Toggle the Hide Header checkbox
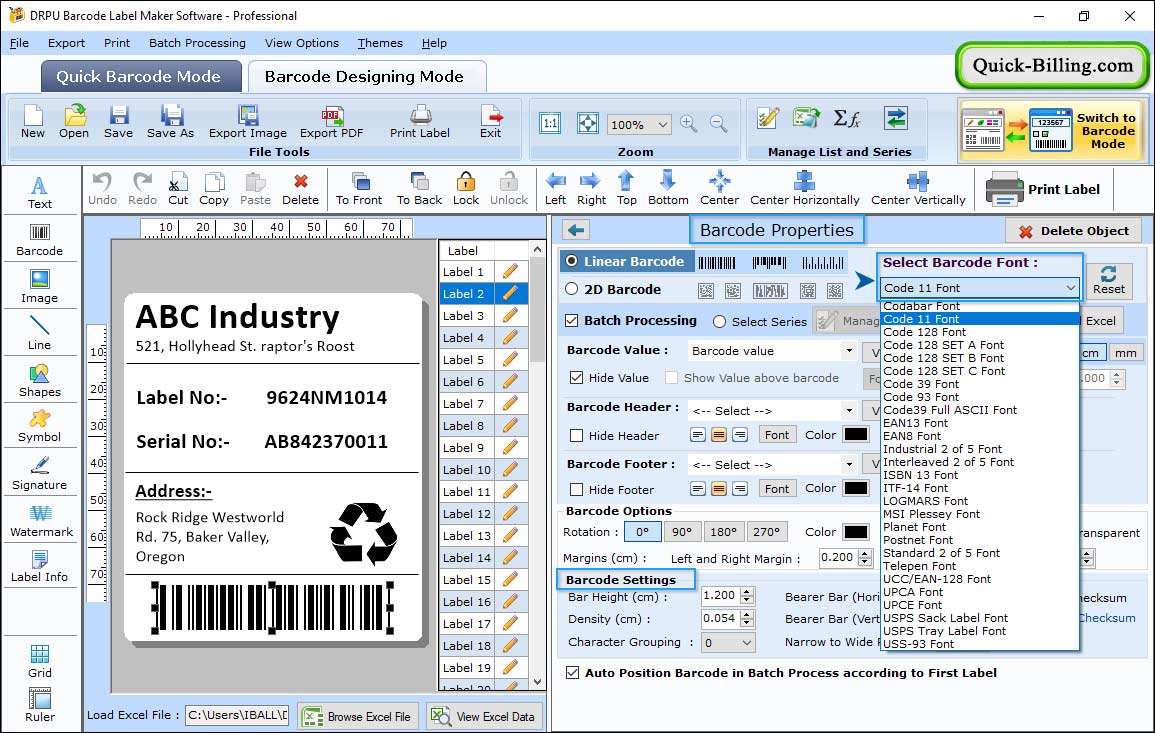 [577, 436]
